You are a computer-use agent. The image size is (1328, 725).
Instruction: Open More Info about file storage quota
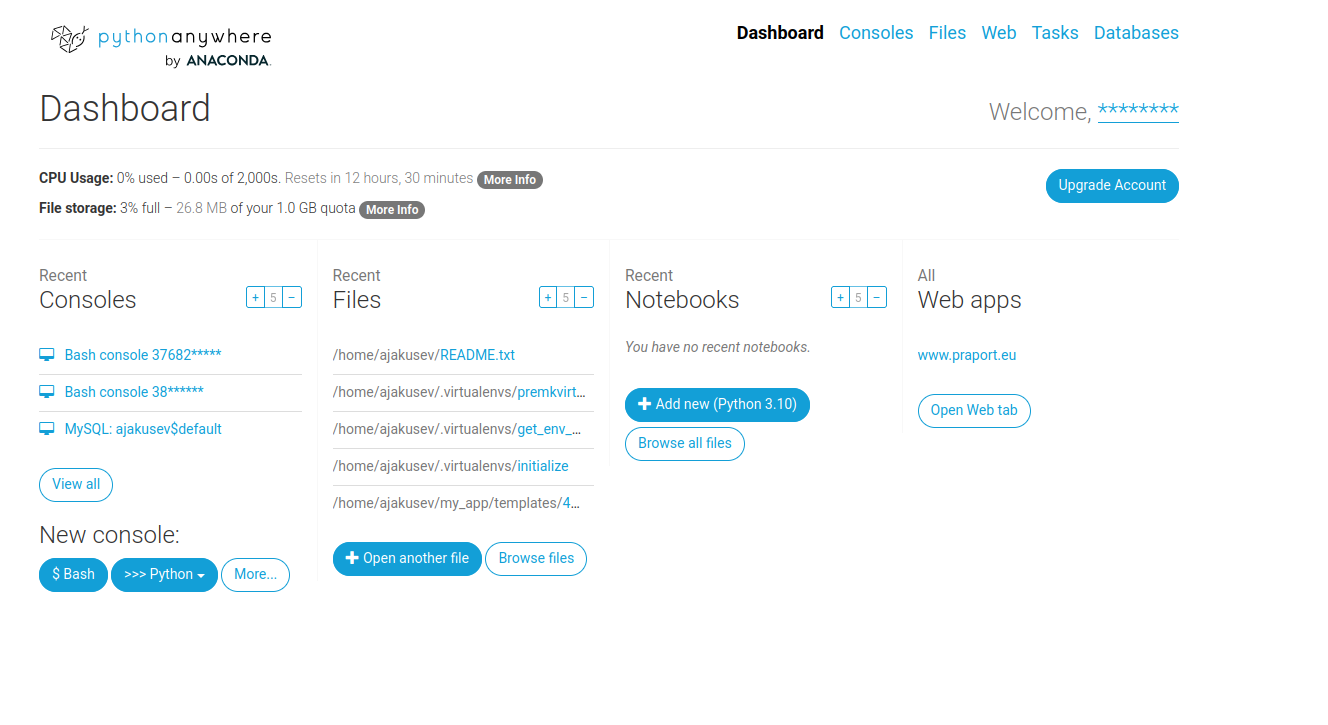pos(391,210)
